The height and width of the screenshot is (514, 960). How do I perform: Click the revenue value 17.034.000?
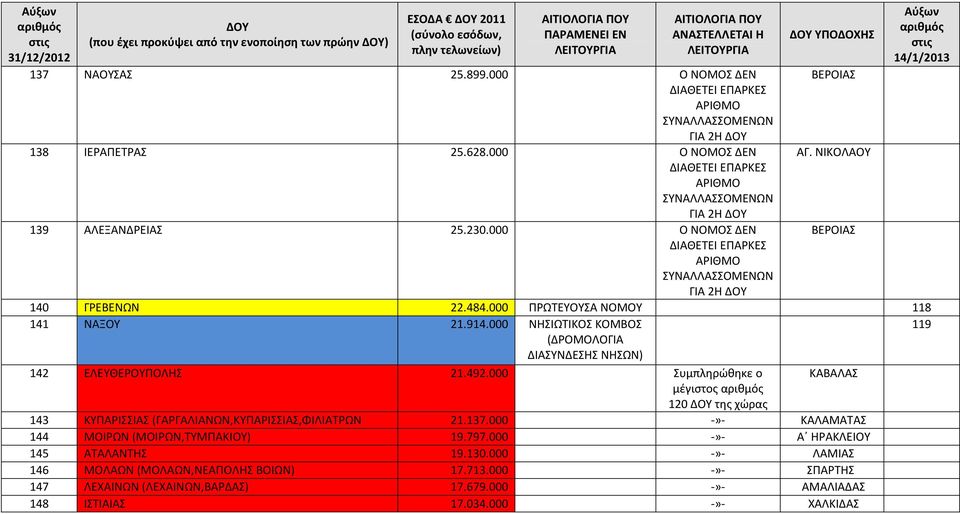coord(479,504)
